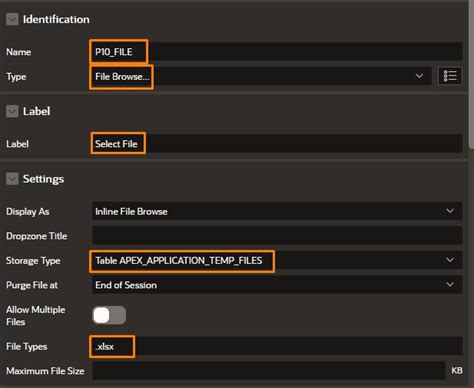Toggle the Allow Multiple Files switch
Viewport: 474px width, 388px height.
(109, 315)
